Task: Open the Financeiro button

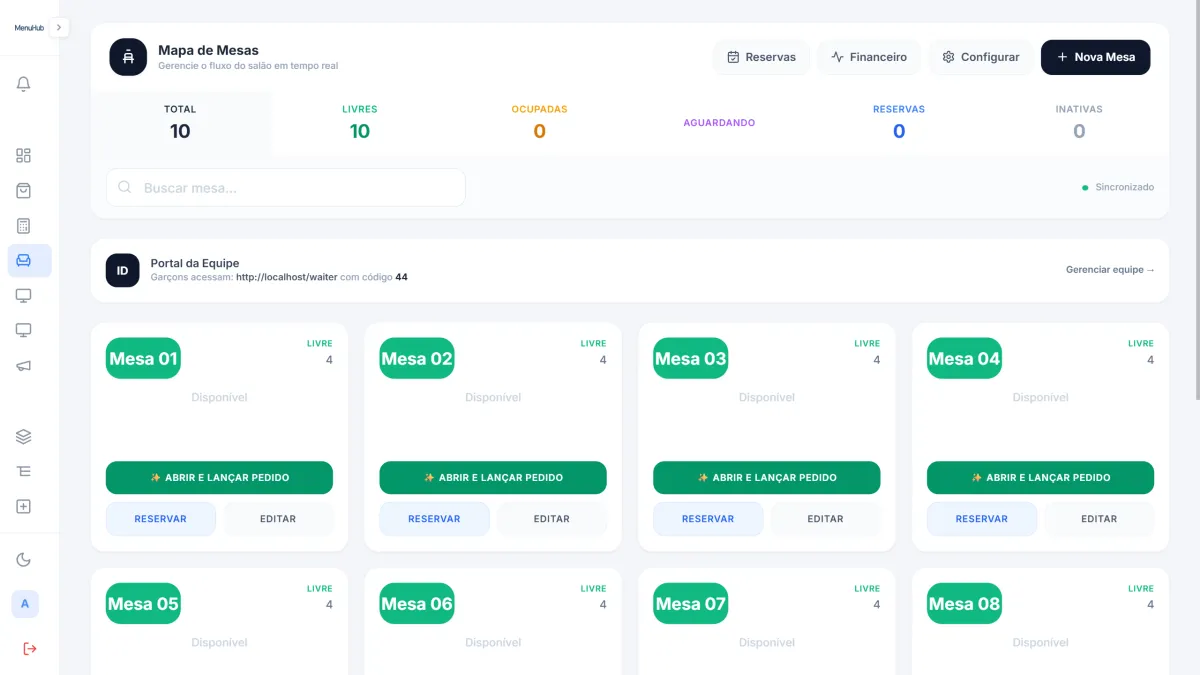Action: pyautogui.click(x=869, y=57)
